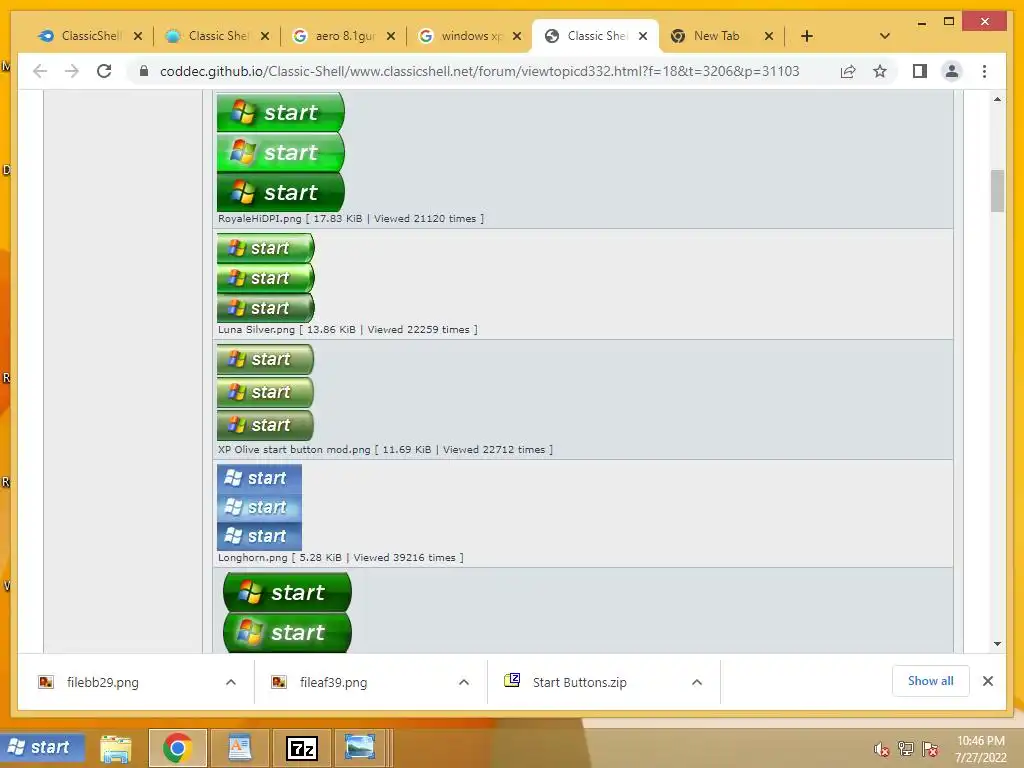Close the windows xp tab

pyautogui.click(x=517, y=36)
